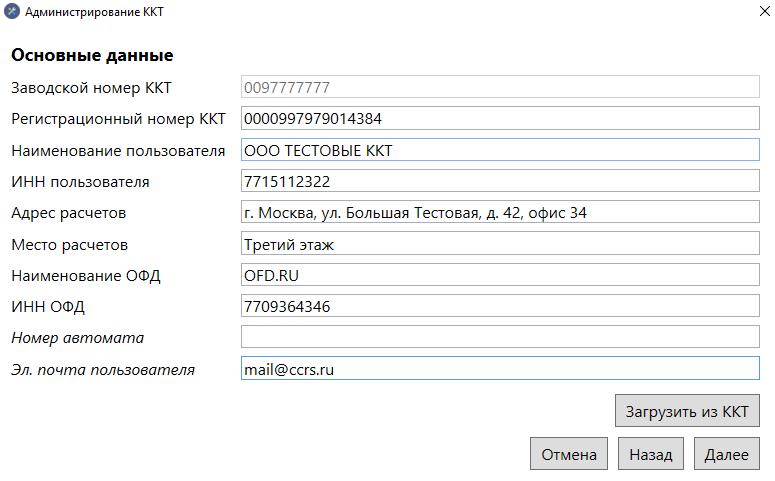Screen dimensions: 775x481
Task: Close the Администрирование ККТ window
Action: 764,11
